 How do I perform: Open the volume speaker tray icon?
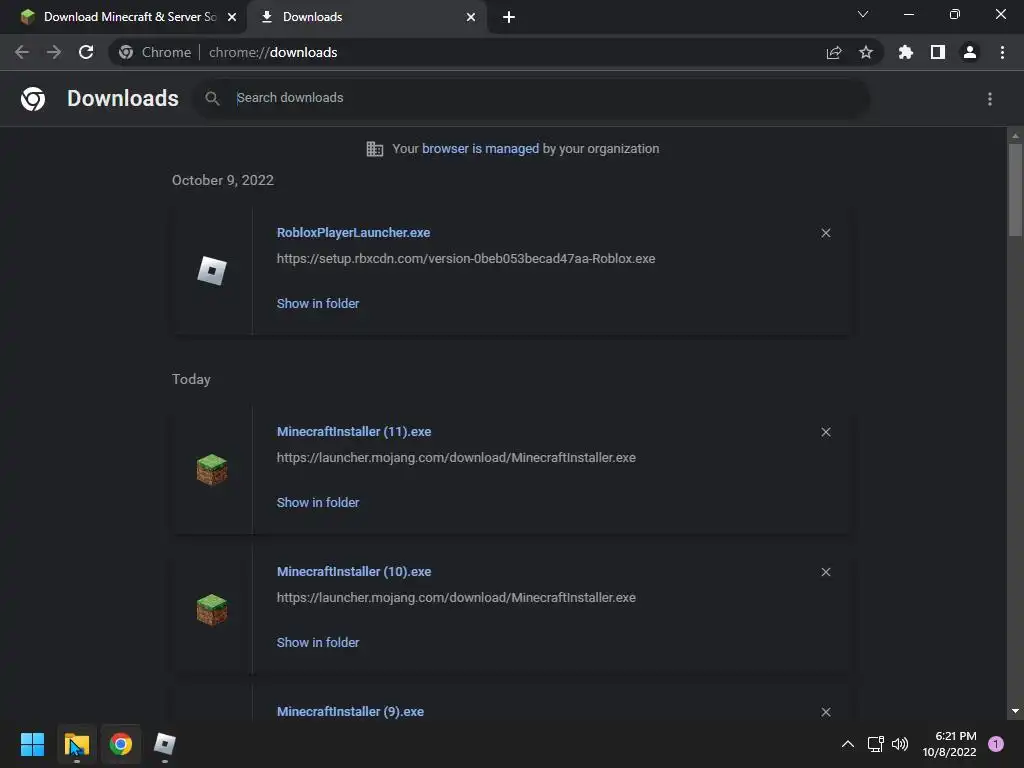[900, 744]
